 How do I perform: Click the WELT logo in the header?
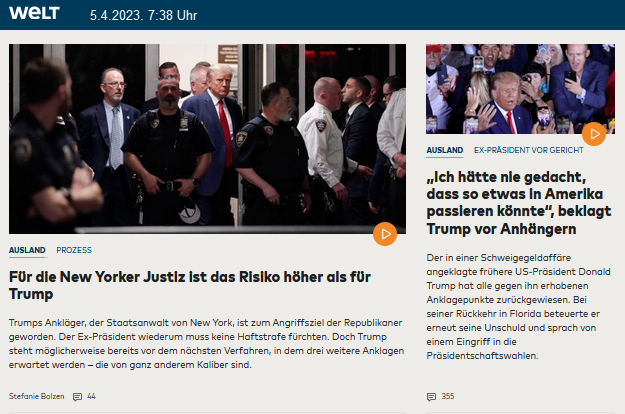point(35,14)
